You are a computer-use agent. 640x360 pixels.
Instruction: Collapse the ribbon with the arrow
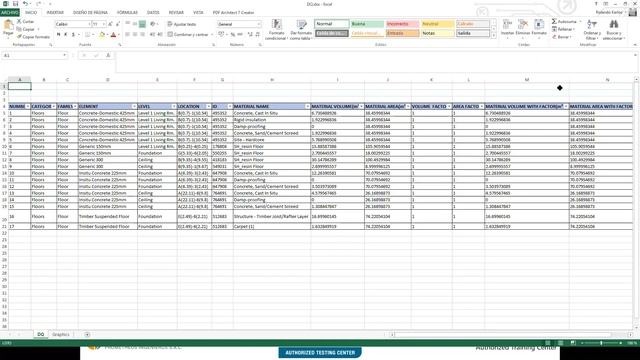click(635, 44)
